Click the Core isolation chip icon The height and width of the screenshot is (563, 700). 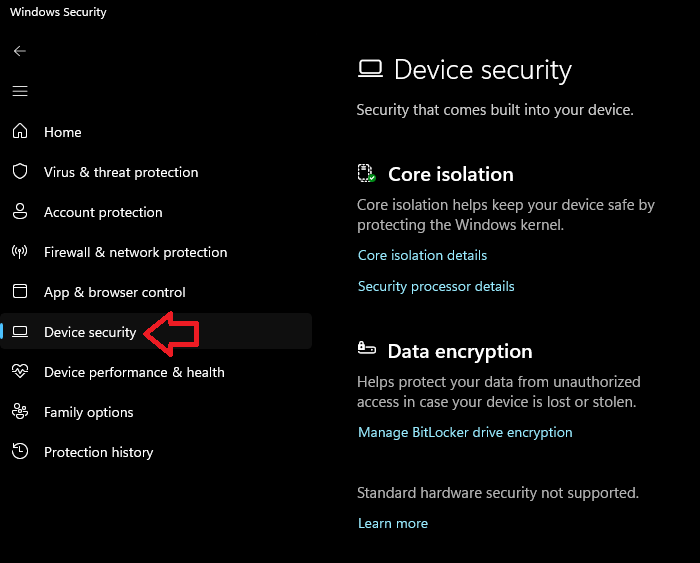367,174
